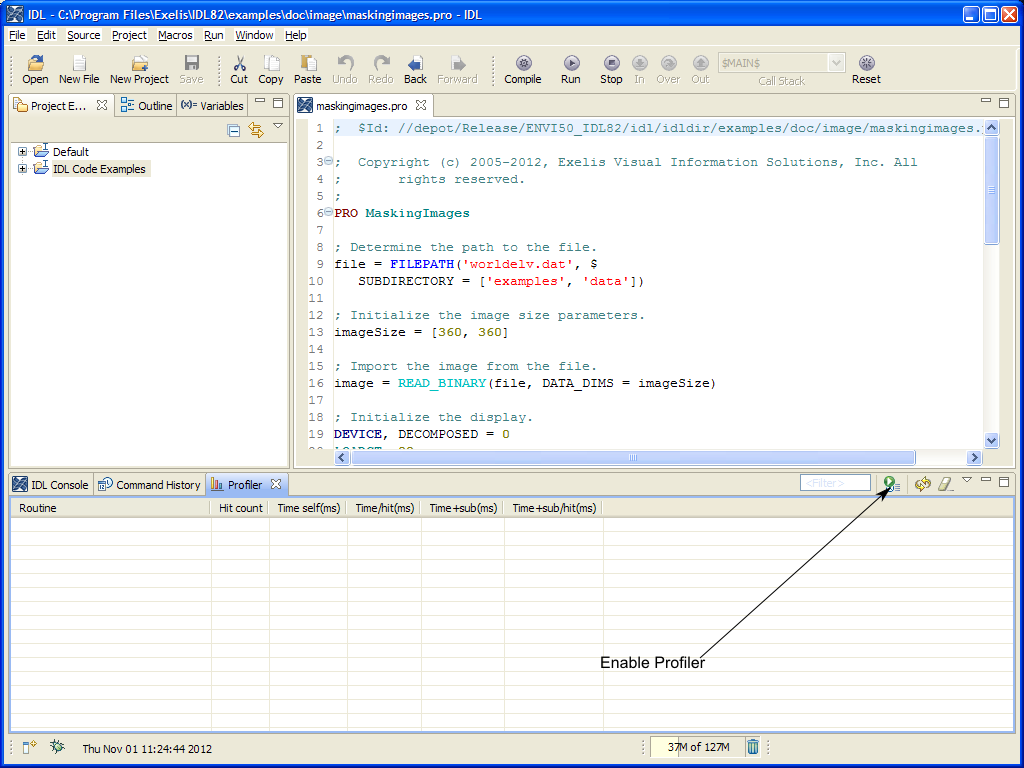Sort by the Hit count column header

(240, 508)
